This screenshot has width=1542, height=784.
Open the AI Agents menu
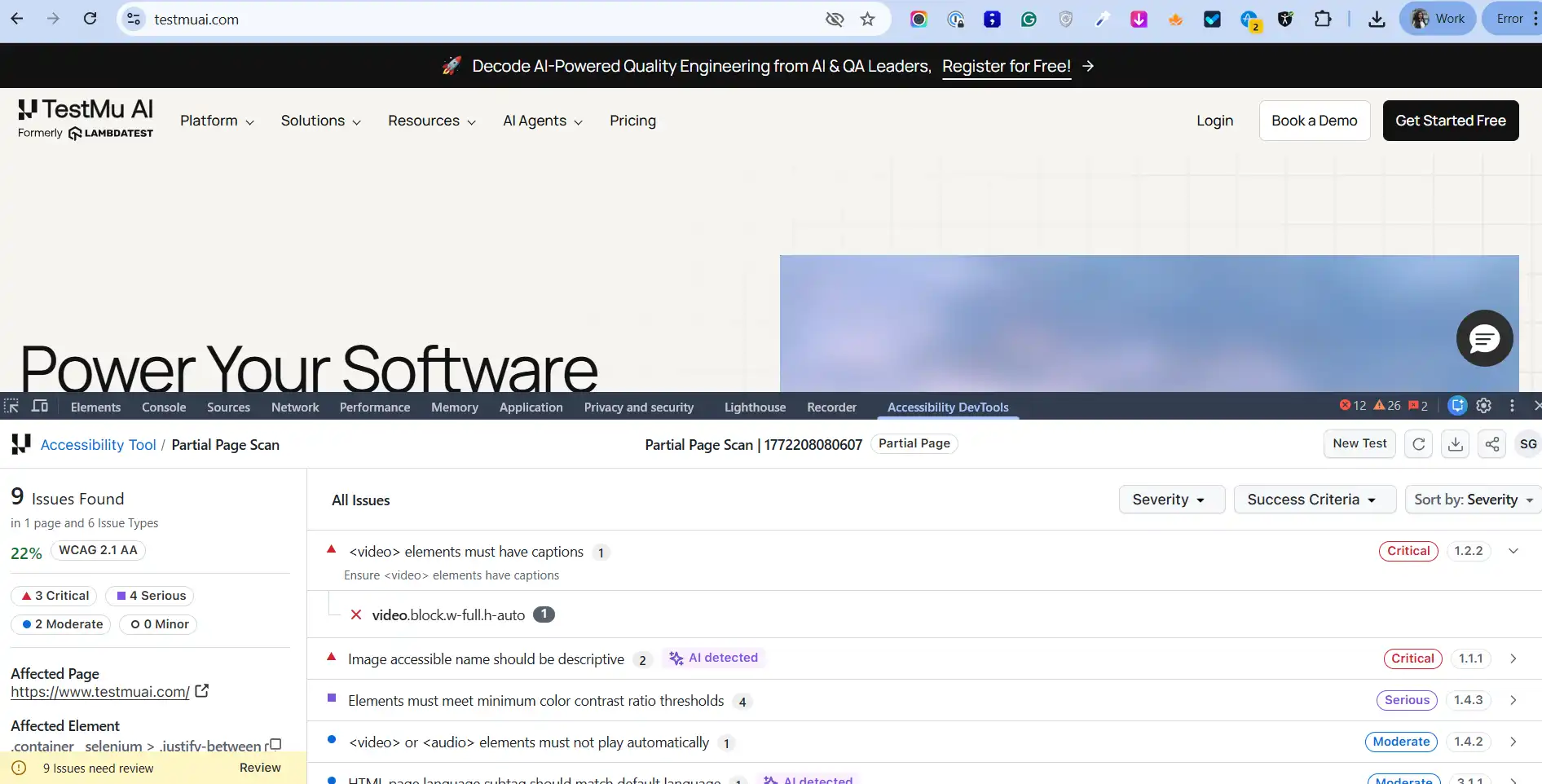[541, 121]
